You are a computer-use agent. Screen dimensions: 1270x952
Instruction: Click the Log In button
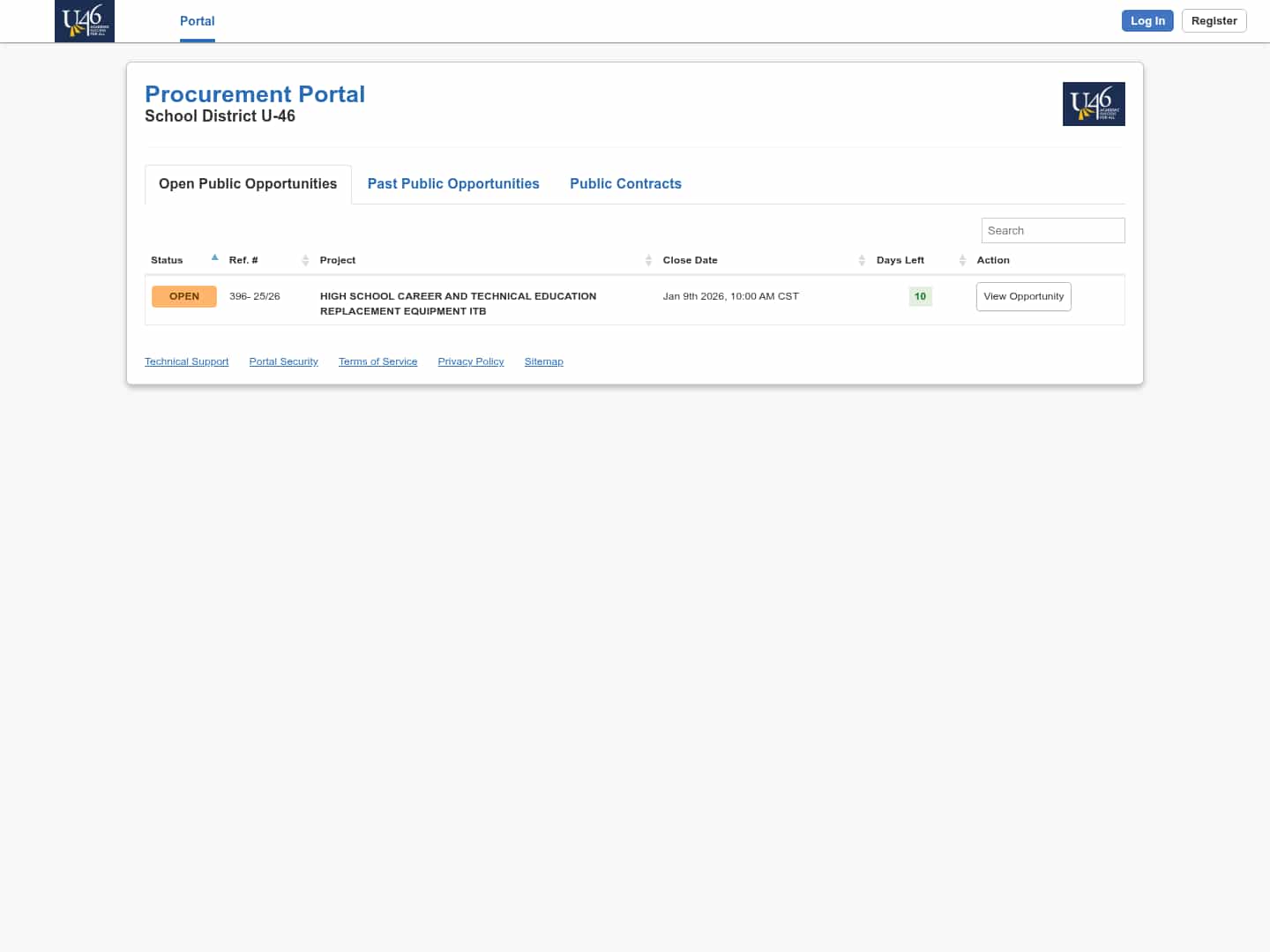coord(1147,20)
